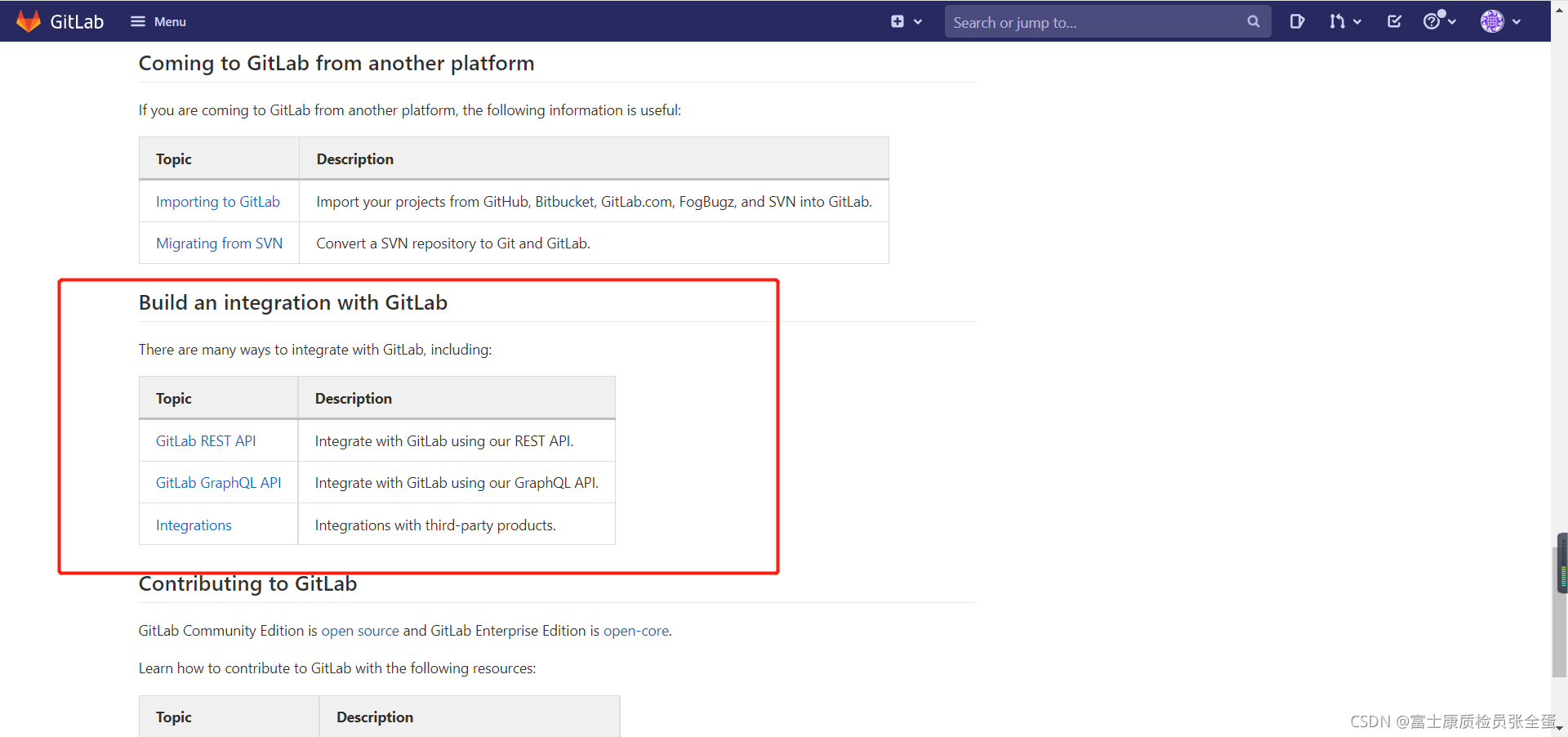Focus the Search or jump to field

pyautogui.click(x=1107, y=22)
